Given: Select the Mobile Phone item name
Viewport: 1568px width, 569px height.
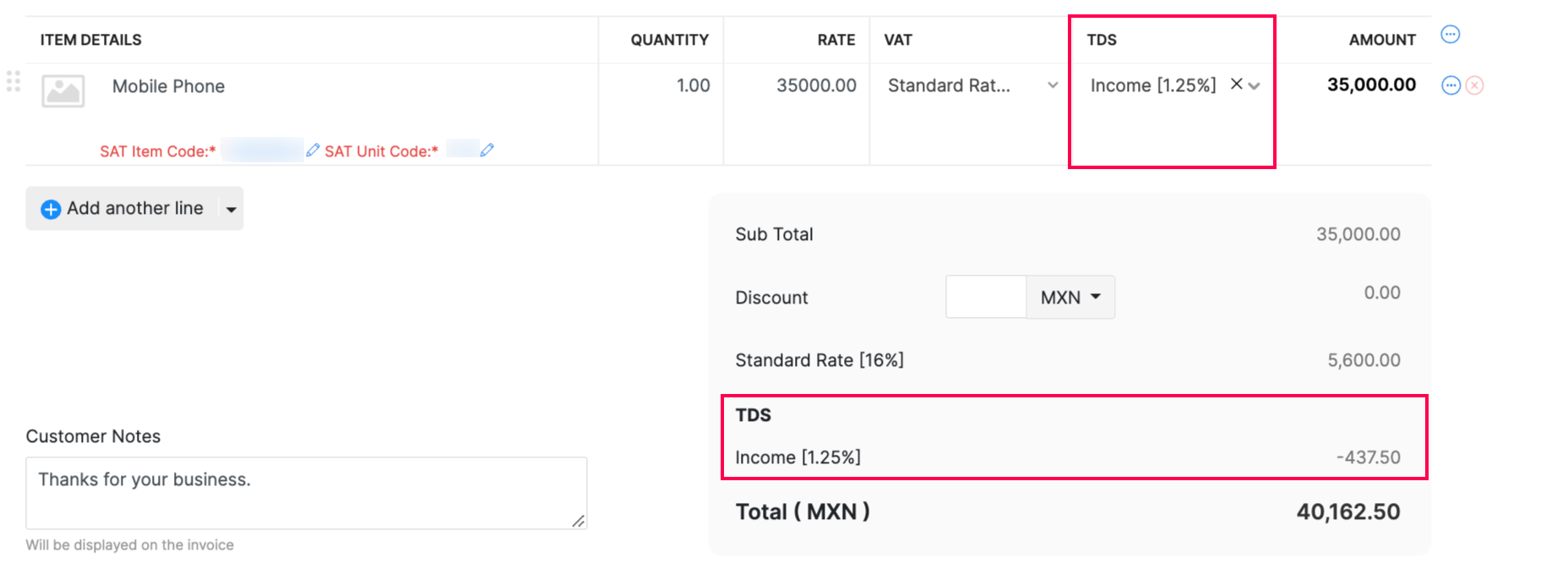Looking at the screenshot, I should click(168, 85).
